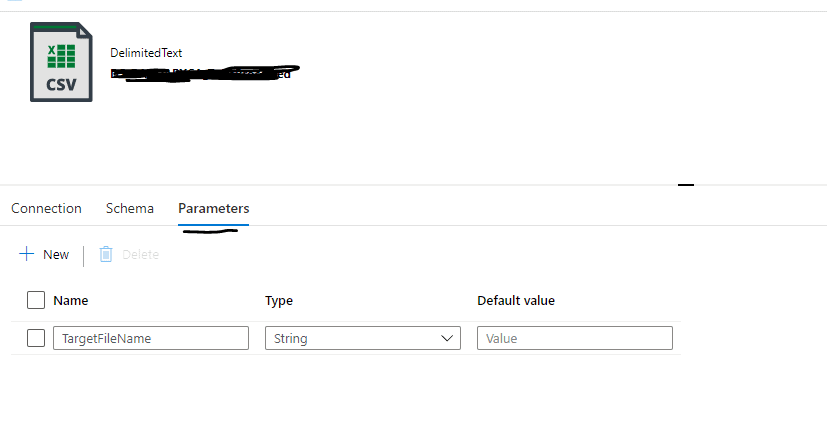Viewport: 827px width, 423px height.
Task: Click the TargetFileName name input field
Action: (x=151, y=338)
